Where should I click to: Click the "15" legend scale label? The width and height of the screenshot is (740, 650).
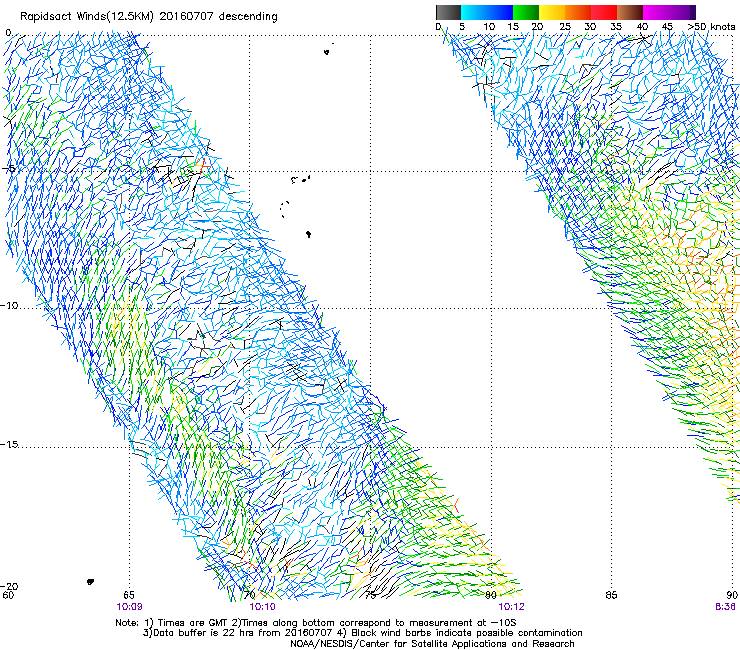pyautogui.click(x=513, y=27)
